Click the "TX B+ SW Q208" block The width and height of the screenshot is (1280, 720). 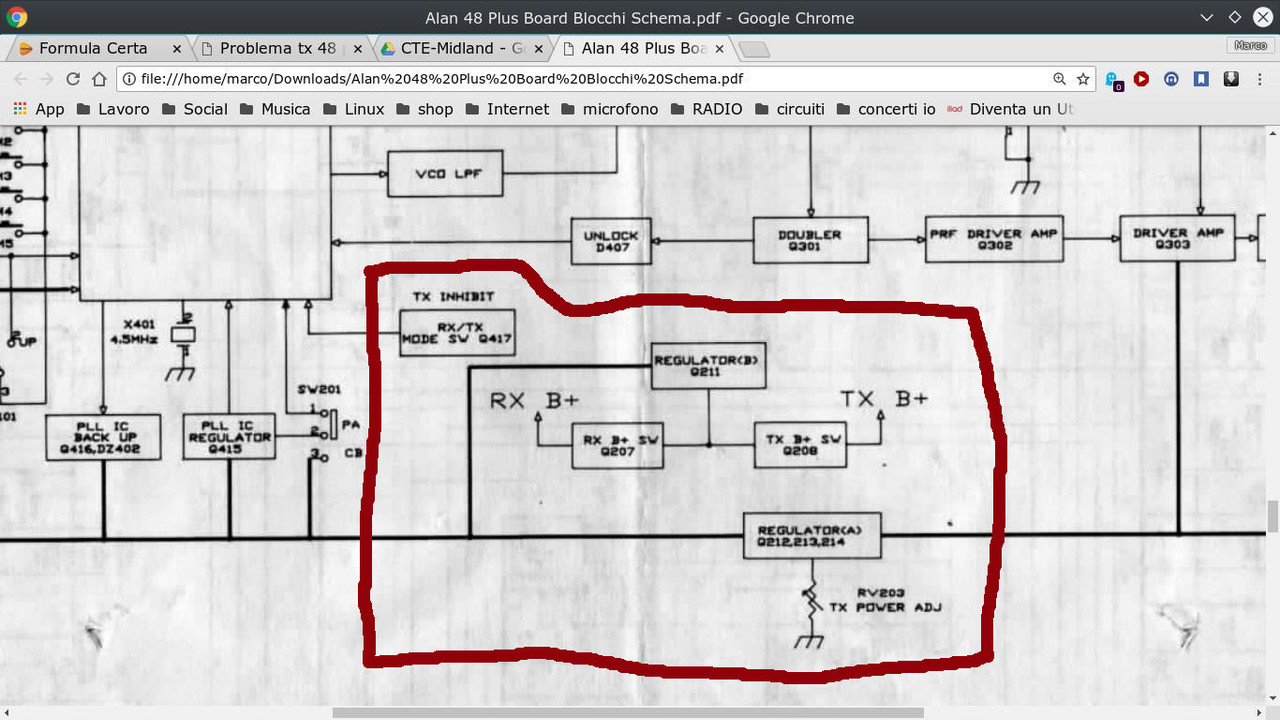tap(800, 444)
